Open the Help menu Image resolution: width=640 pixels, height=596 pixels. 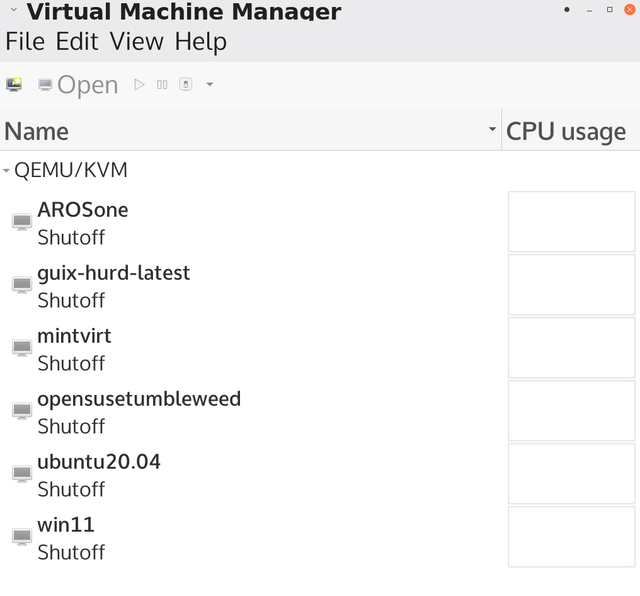(200, 42)
